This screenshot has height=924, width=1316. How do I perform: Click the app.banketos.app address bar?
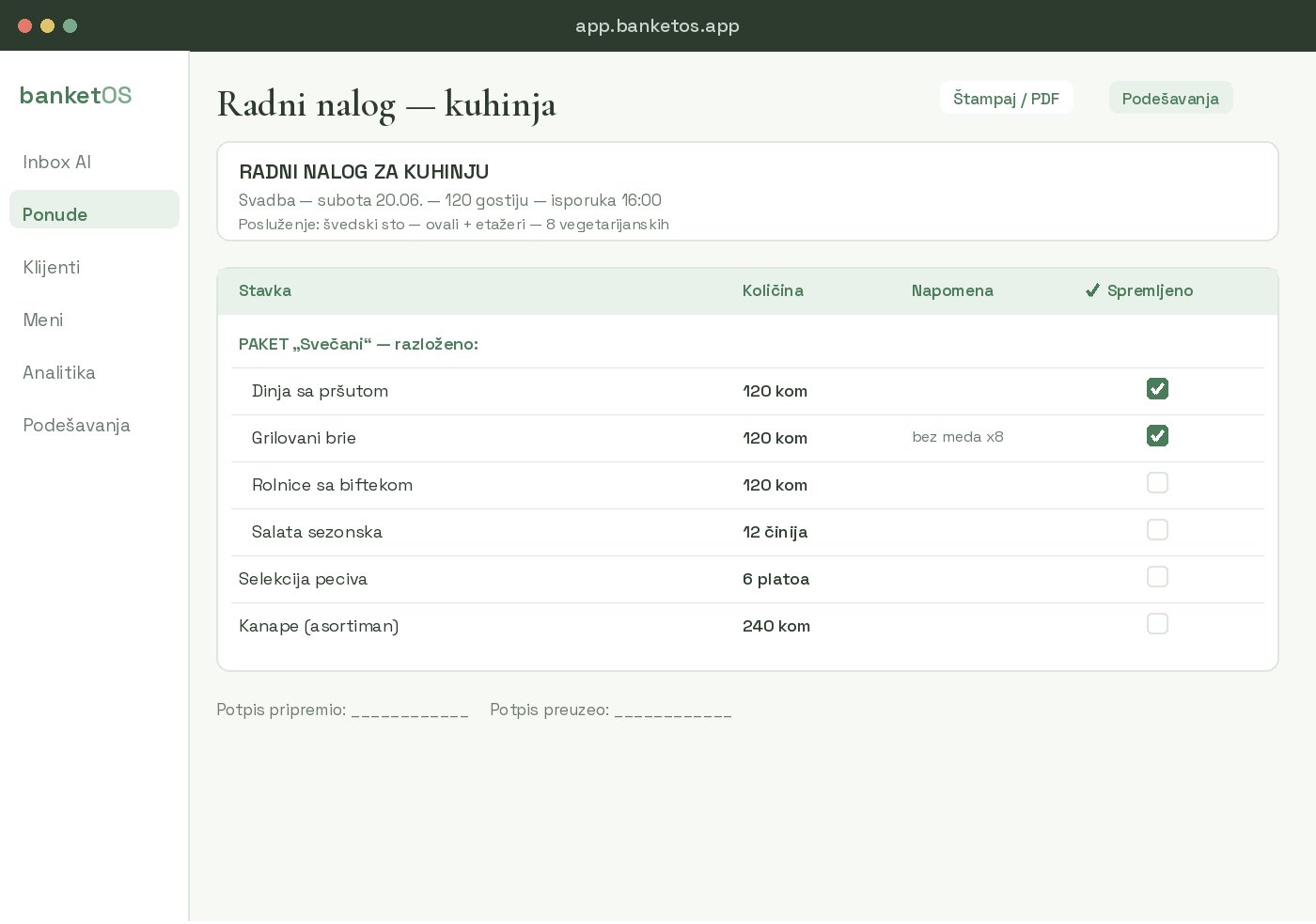click(657, 26)
